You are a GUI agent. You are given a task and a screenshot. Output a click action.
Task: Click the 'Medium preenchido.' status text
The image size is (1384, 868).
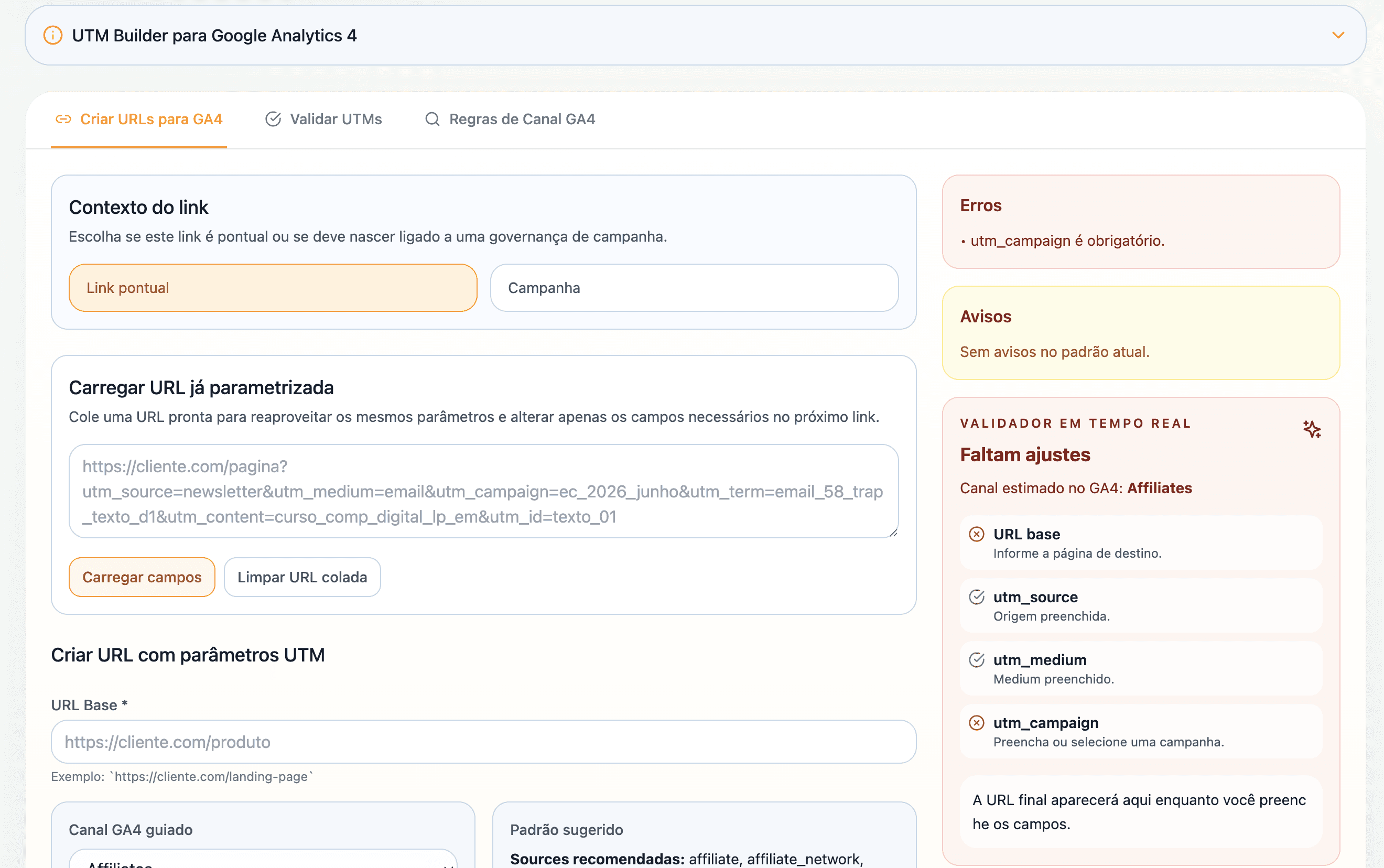(1053, 679)
